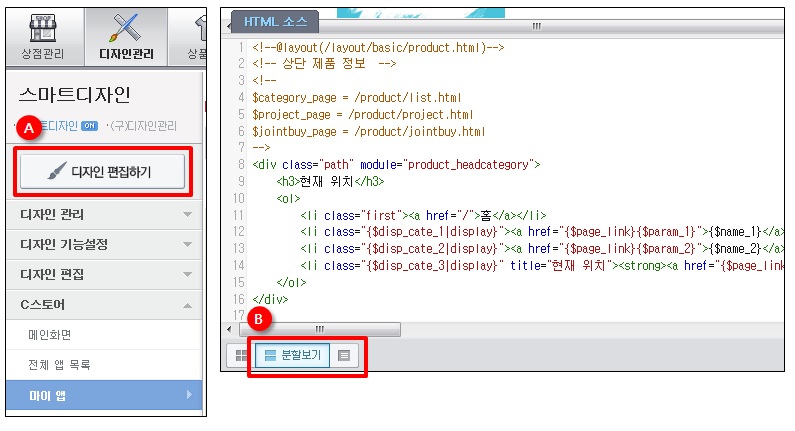
Task: Click the horizontal scrollbar thumb below code
Action: [319, 330]
